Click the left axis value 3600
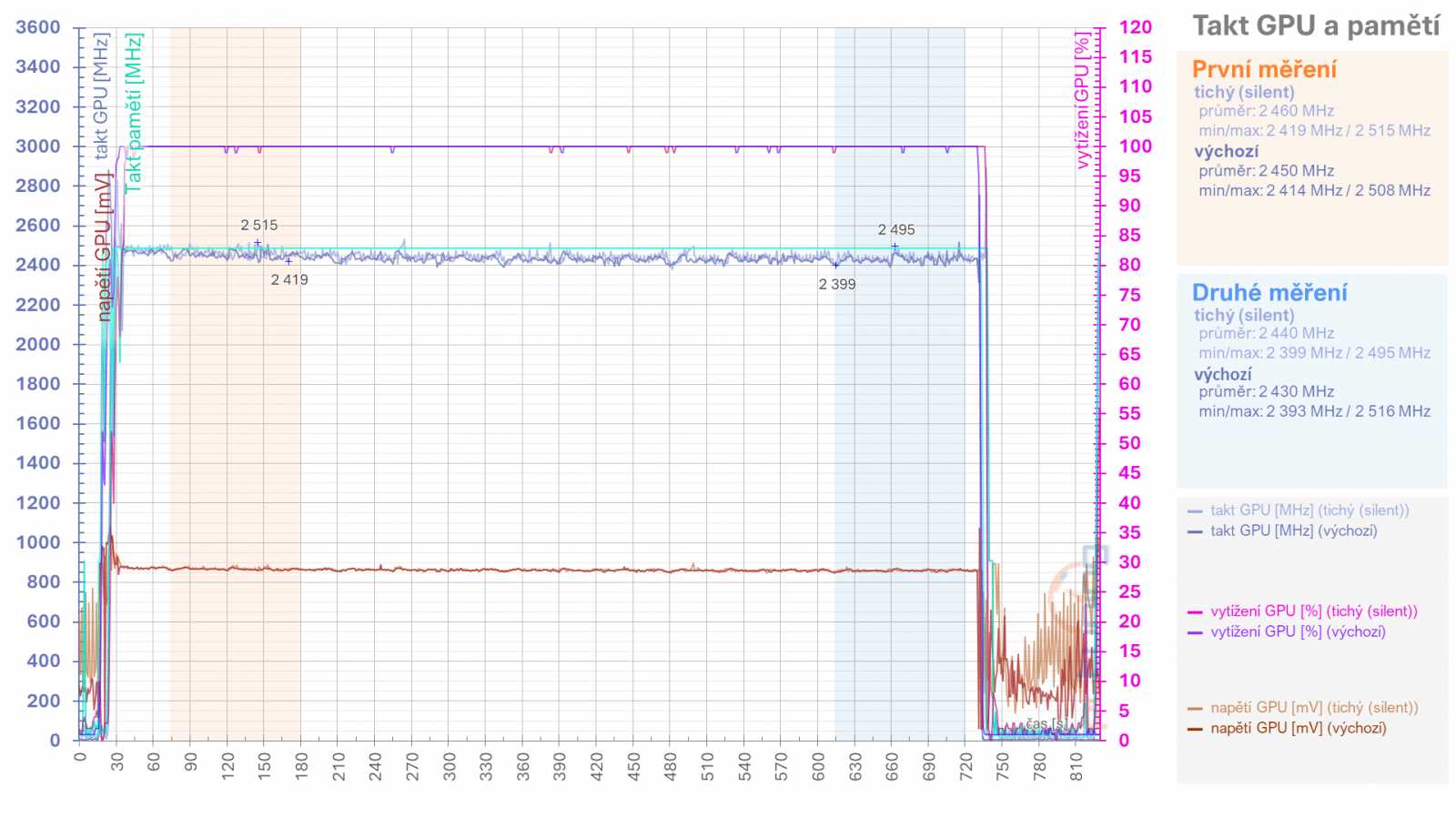This screenshot has height=818, width=1456. pyautogui.click(x=38, y=27)
